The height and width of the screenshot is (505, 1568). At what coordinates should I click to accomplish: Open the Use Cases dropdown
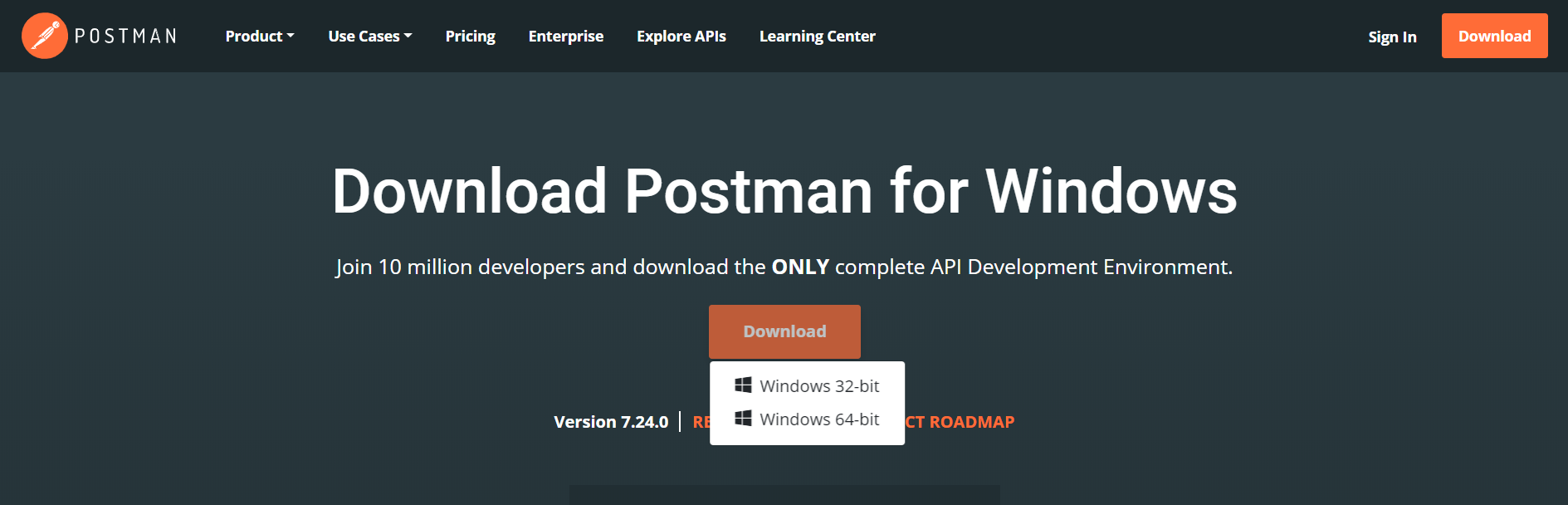pos(369,37)
